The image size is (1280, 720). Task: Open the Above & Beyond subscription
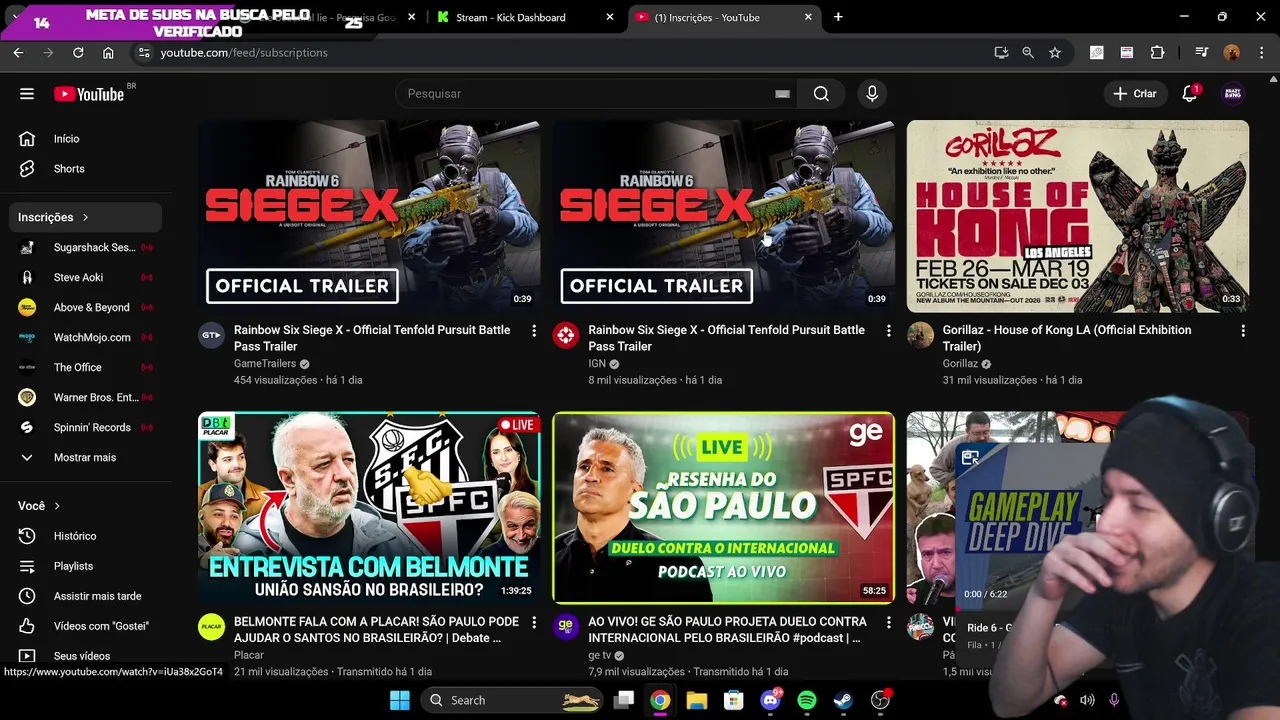pyautogui.click(x=86, y=307)
